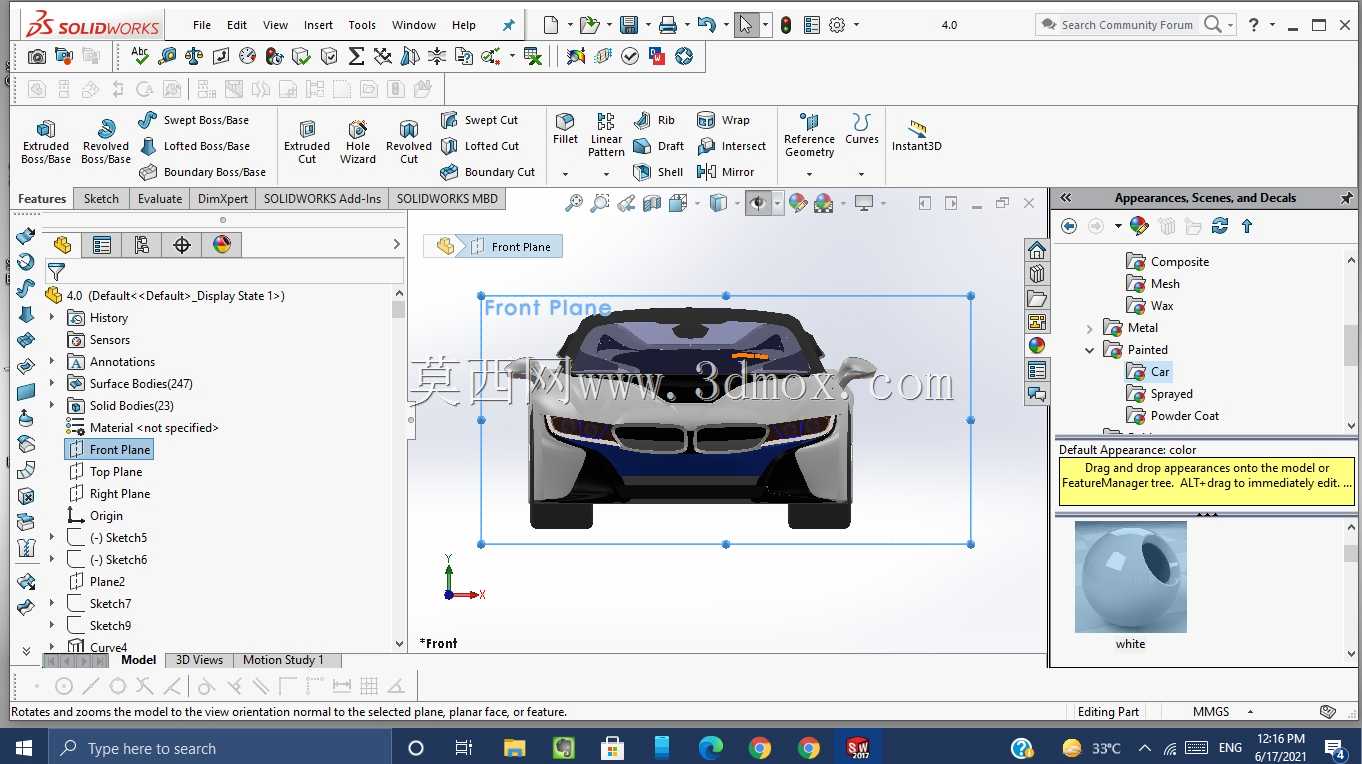Open the Hole Wizard
1362x764 pixels.
(358, 142)
